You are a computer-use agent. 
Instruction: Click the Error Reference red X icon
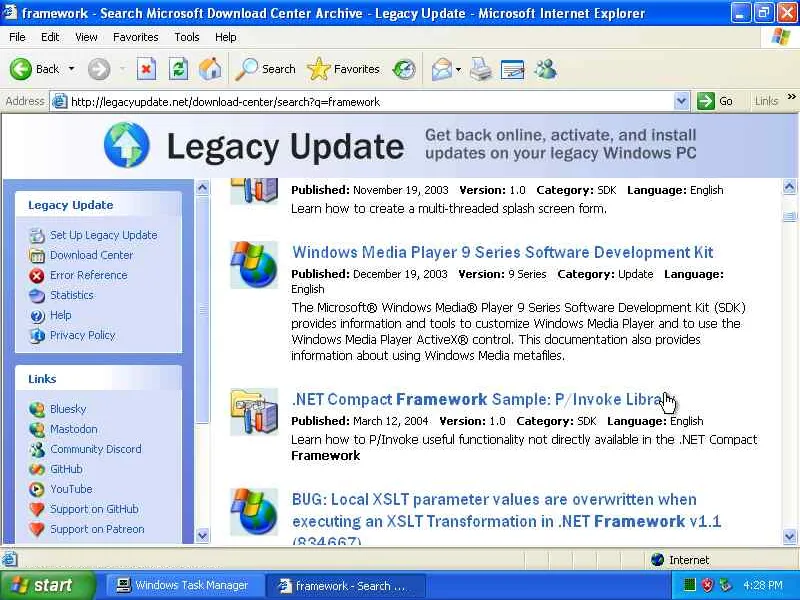pos(37,276)
